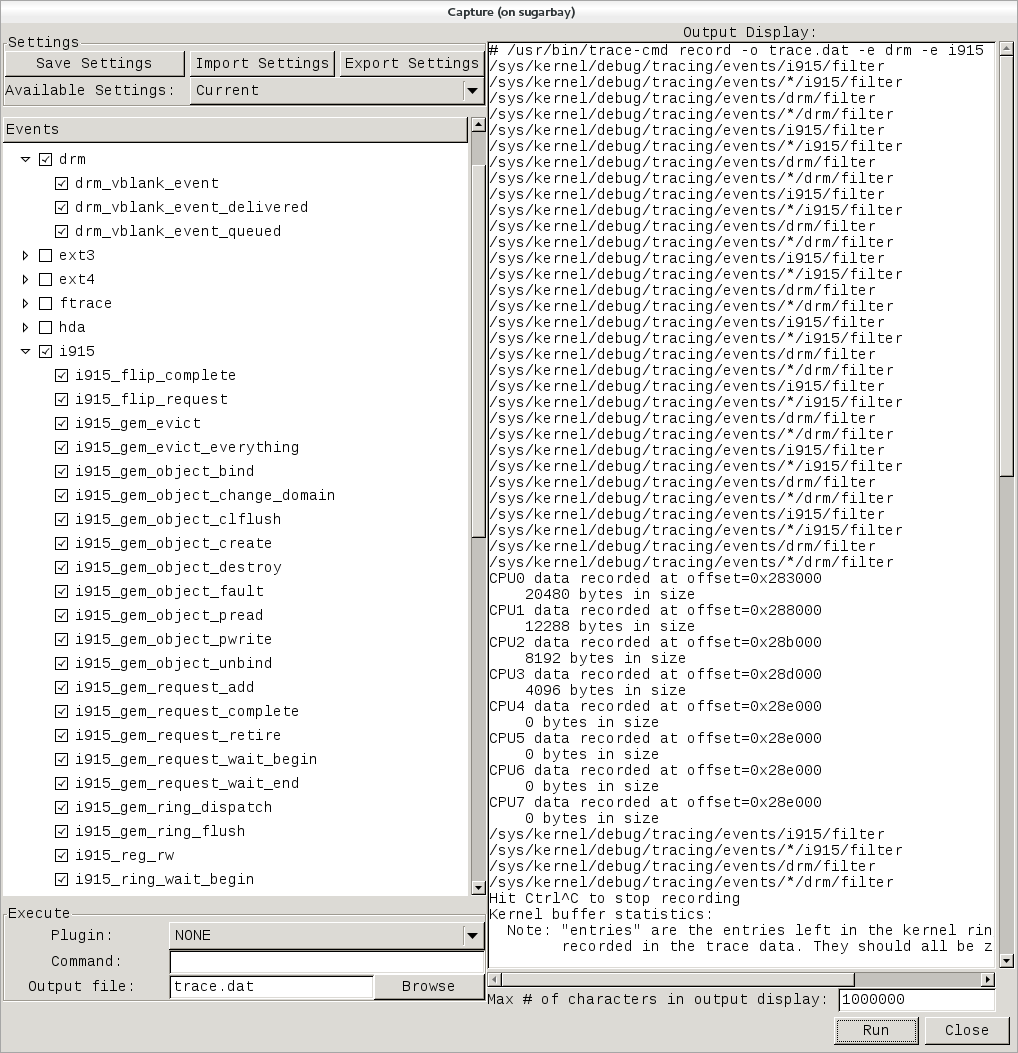This screenshot has height=1053, width=1018.
Task: Click Export Settings
Action: pyautogui.click(x=410, y=63)
